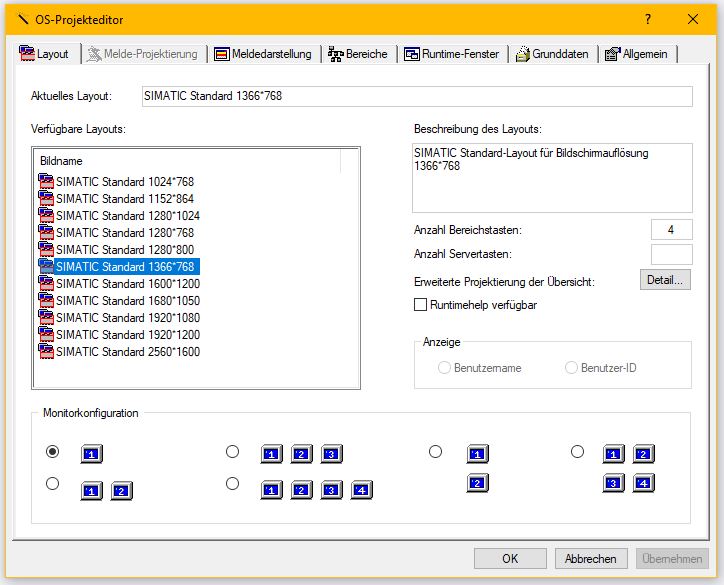Click the layout icon next to SIMATIC Standard 2560*1600

point(46,351)
